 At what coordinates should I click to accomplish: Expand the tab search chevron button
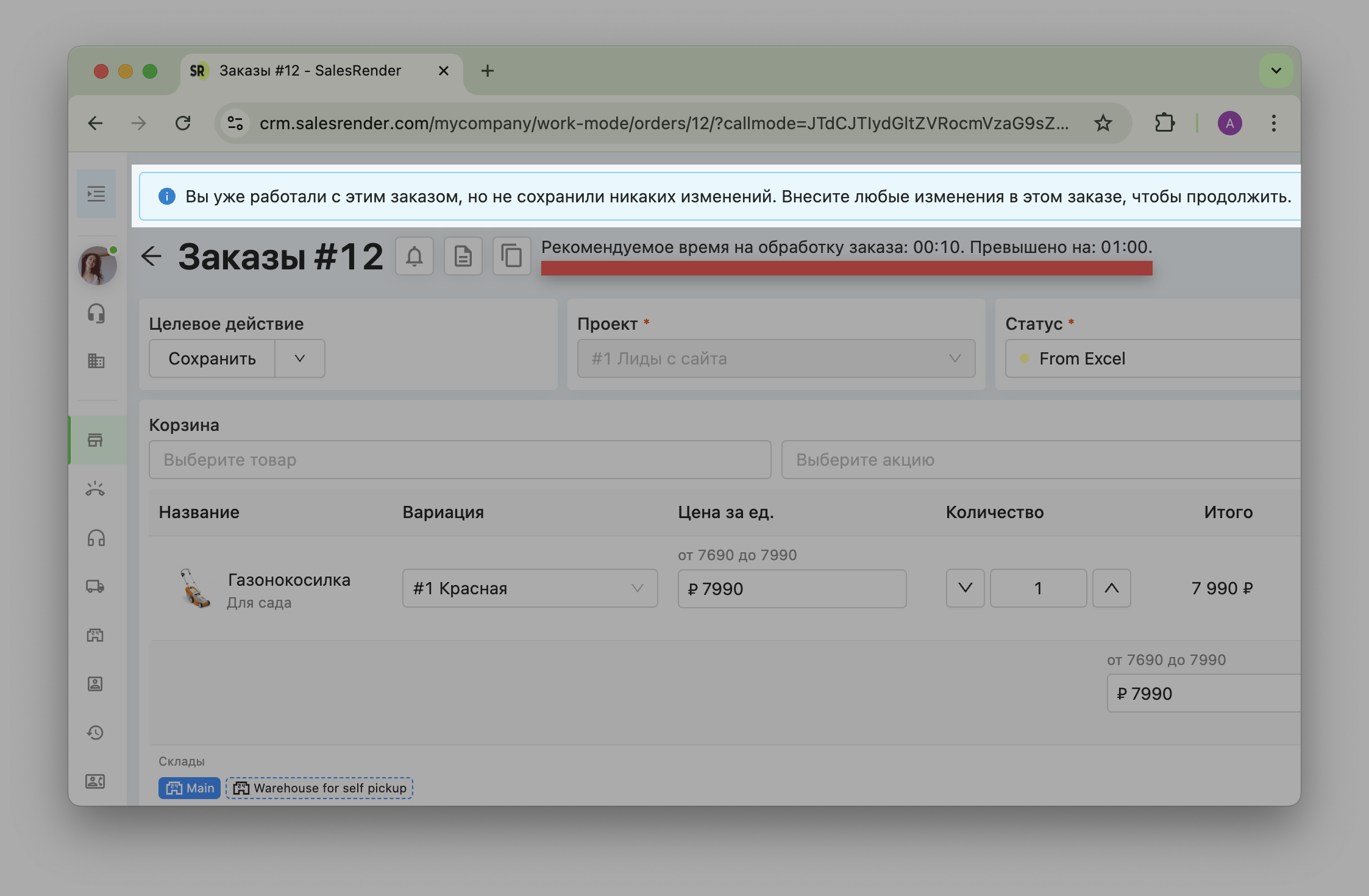pos(1276,71)
